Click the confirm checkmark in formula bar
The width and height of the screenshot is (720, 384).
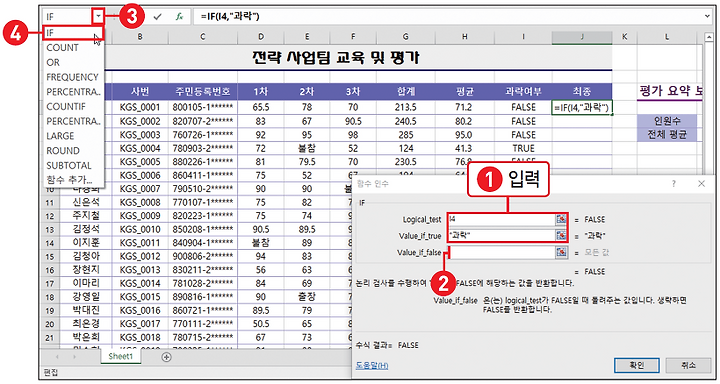tap(158, 17)
